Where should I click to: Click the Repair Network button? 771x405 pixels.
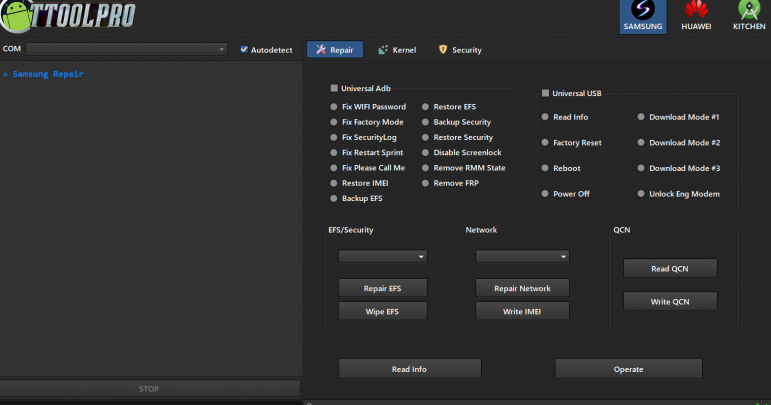[x=522, y=288]
